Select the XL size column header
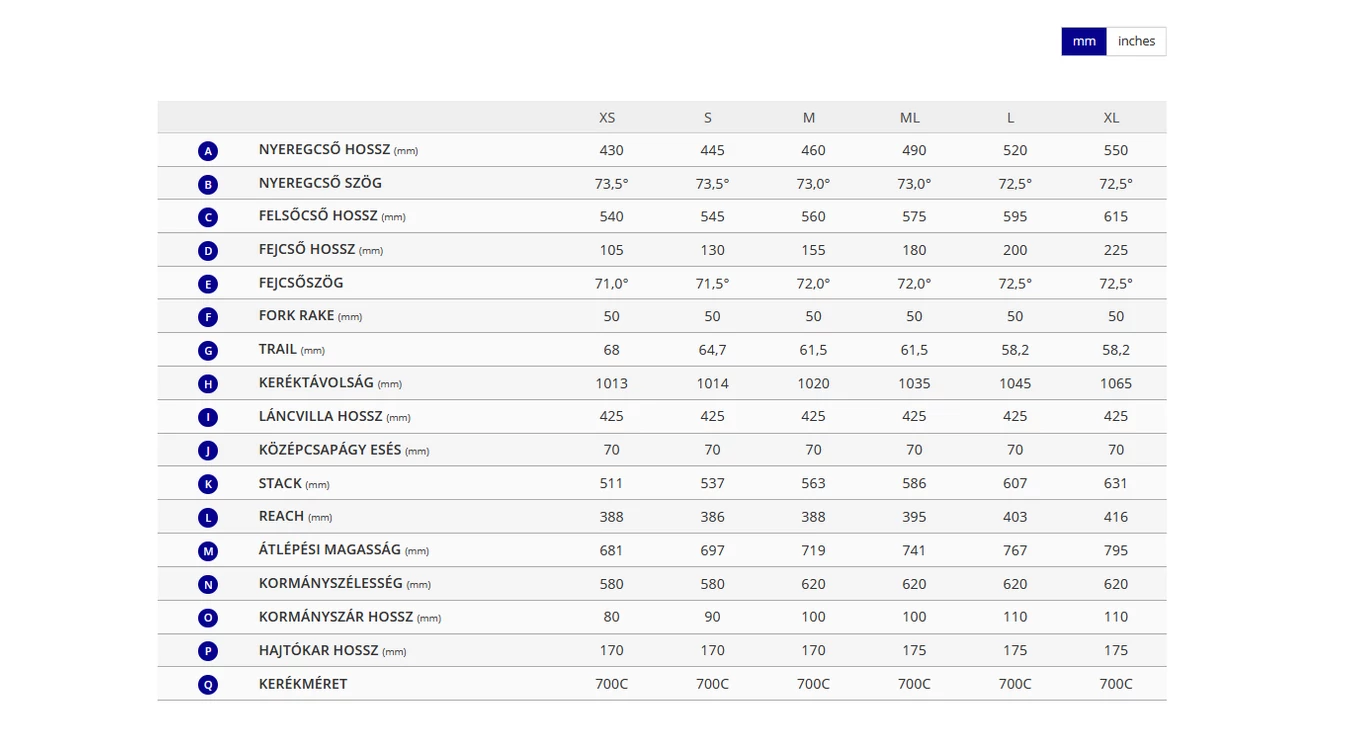This screenshot has height=750, width=1350. click(1112, 117)
